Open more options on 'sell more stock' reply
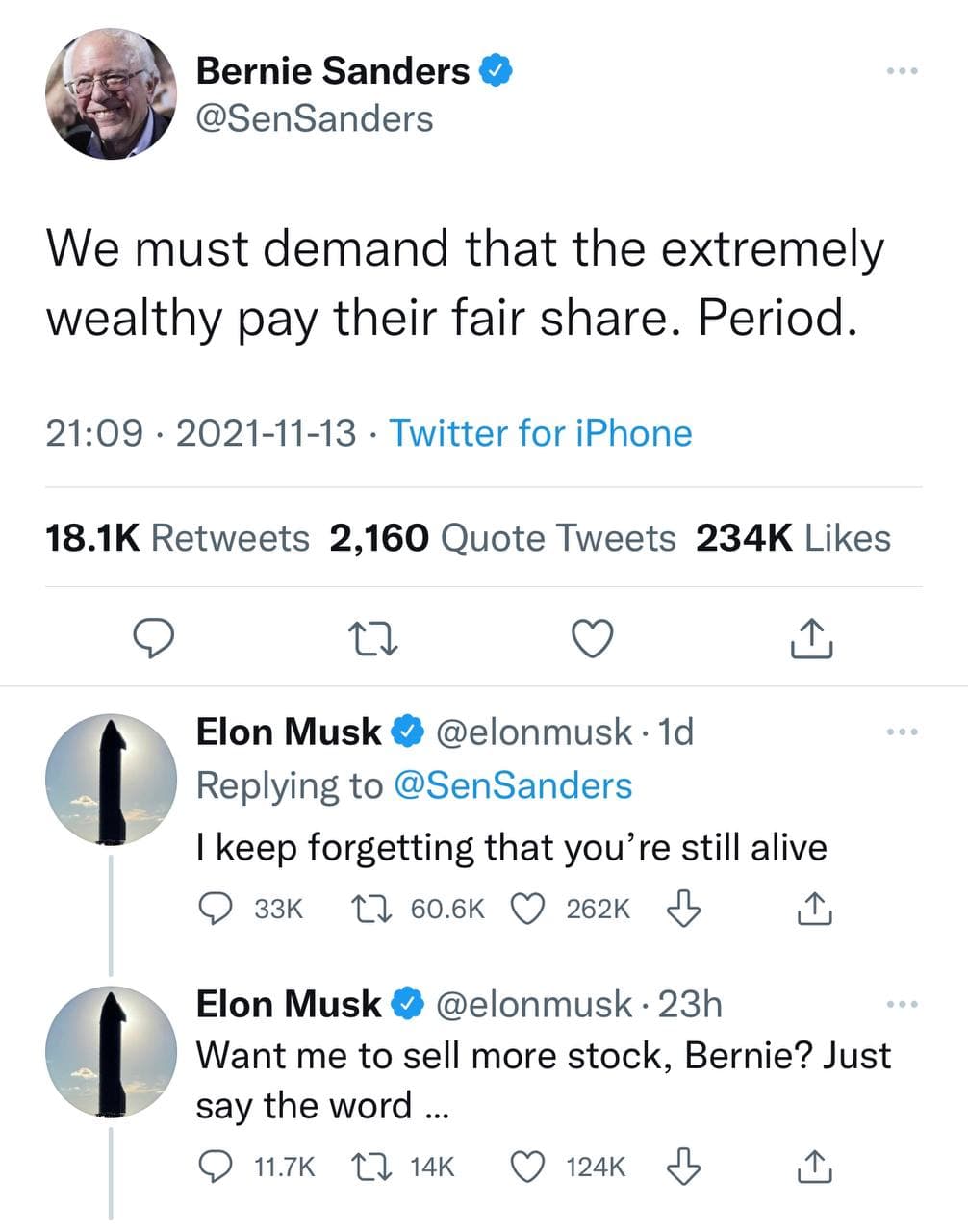Screen dimensions: 968x1232 tap(903, 1006)
